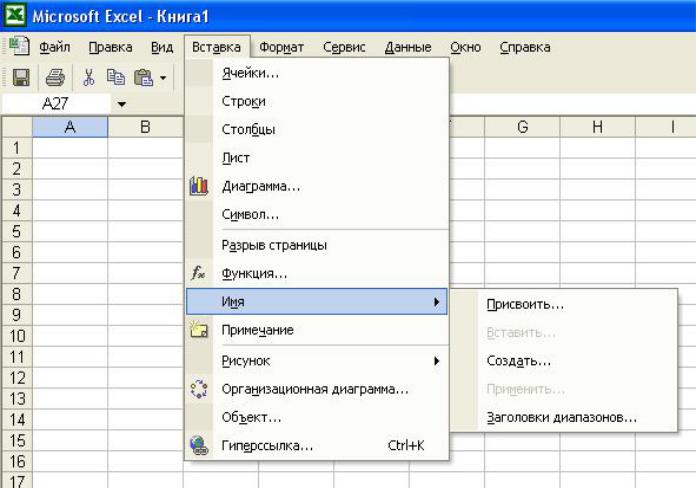
Task: Click the Cut scissors icon
Action: 89,77
